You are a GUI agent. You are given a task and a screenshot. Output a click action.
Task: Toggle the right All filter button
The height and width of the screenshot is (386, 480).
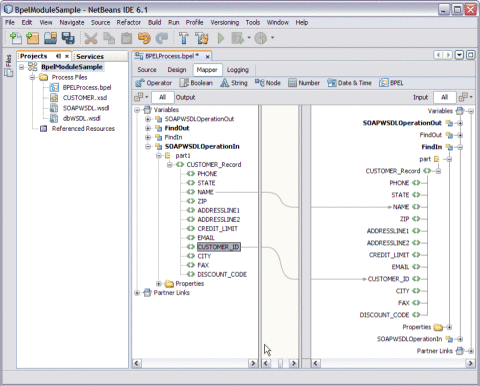click(x=444, y=97)
